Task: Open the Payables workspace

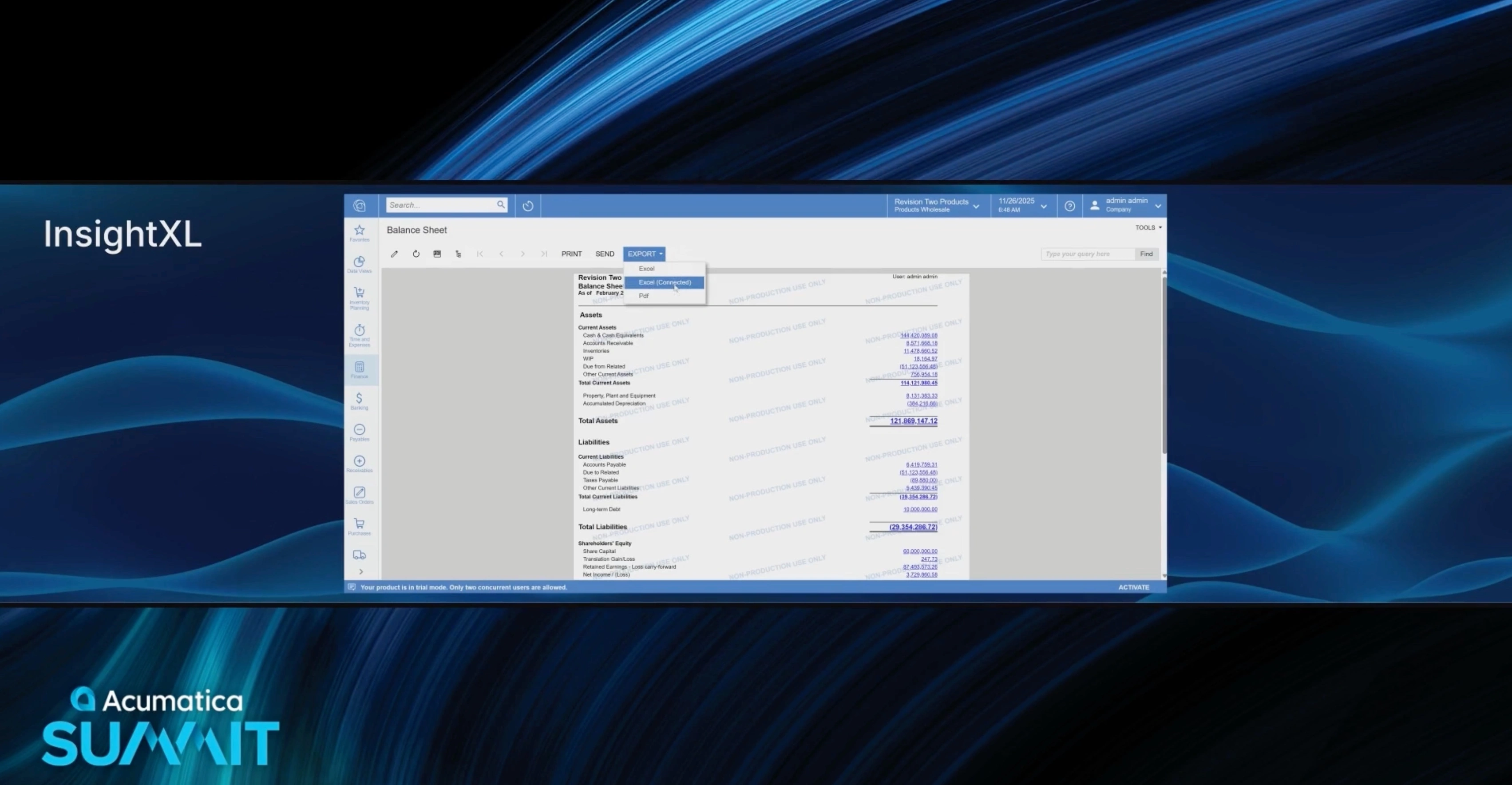Action: [x=359, y=433]
